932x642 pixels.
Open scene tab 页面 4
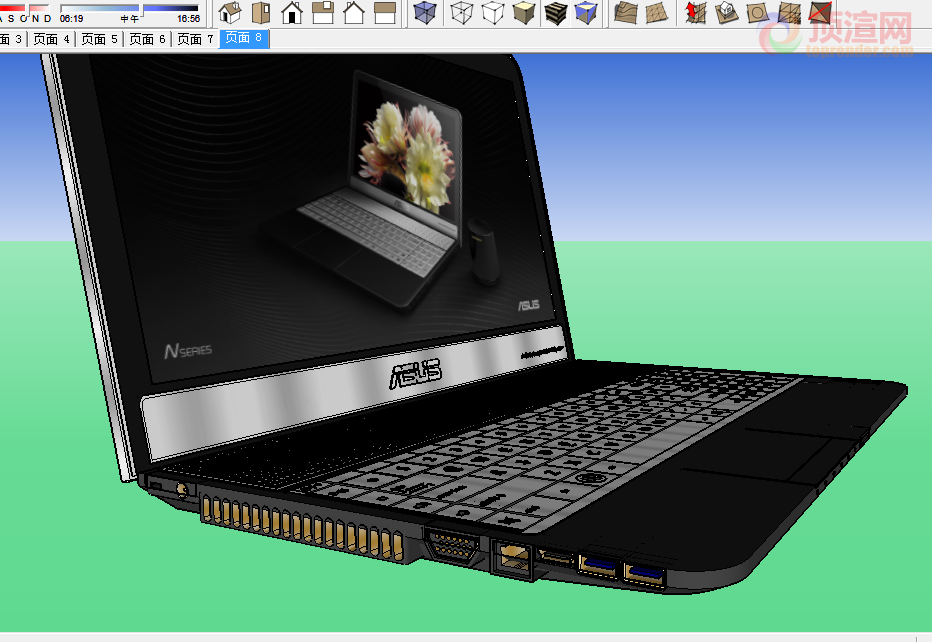tap(52, 39)
